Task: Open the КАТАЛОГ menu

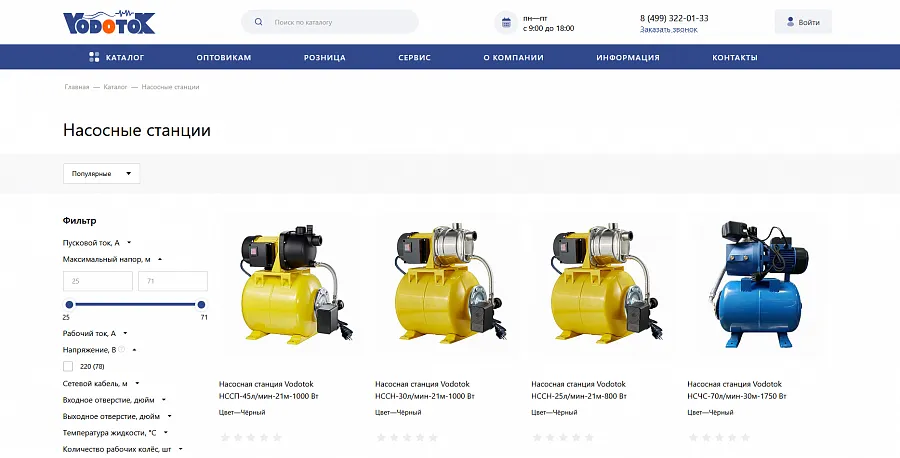Action: [117, 57]
